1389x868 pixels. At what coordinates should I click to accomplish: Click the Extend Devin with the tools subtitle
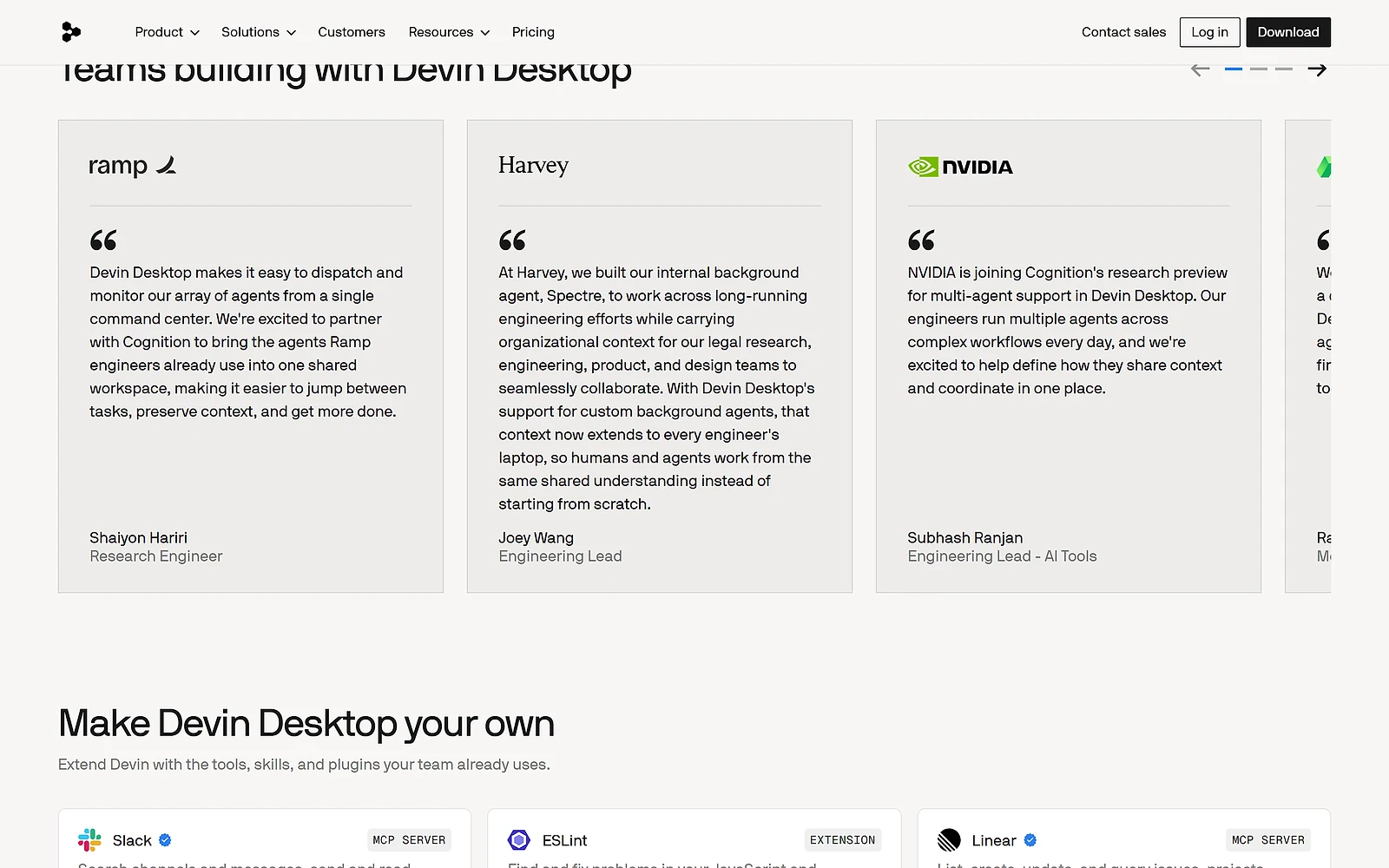(x=304, y=765)
